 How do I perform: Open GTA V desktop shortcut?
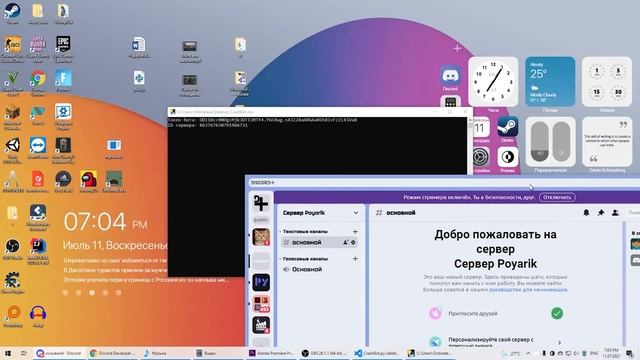(x=12, y=80)
